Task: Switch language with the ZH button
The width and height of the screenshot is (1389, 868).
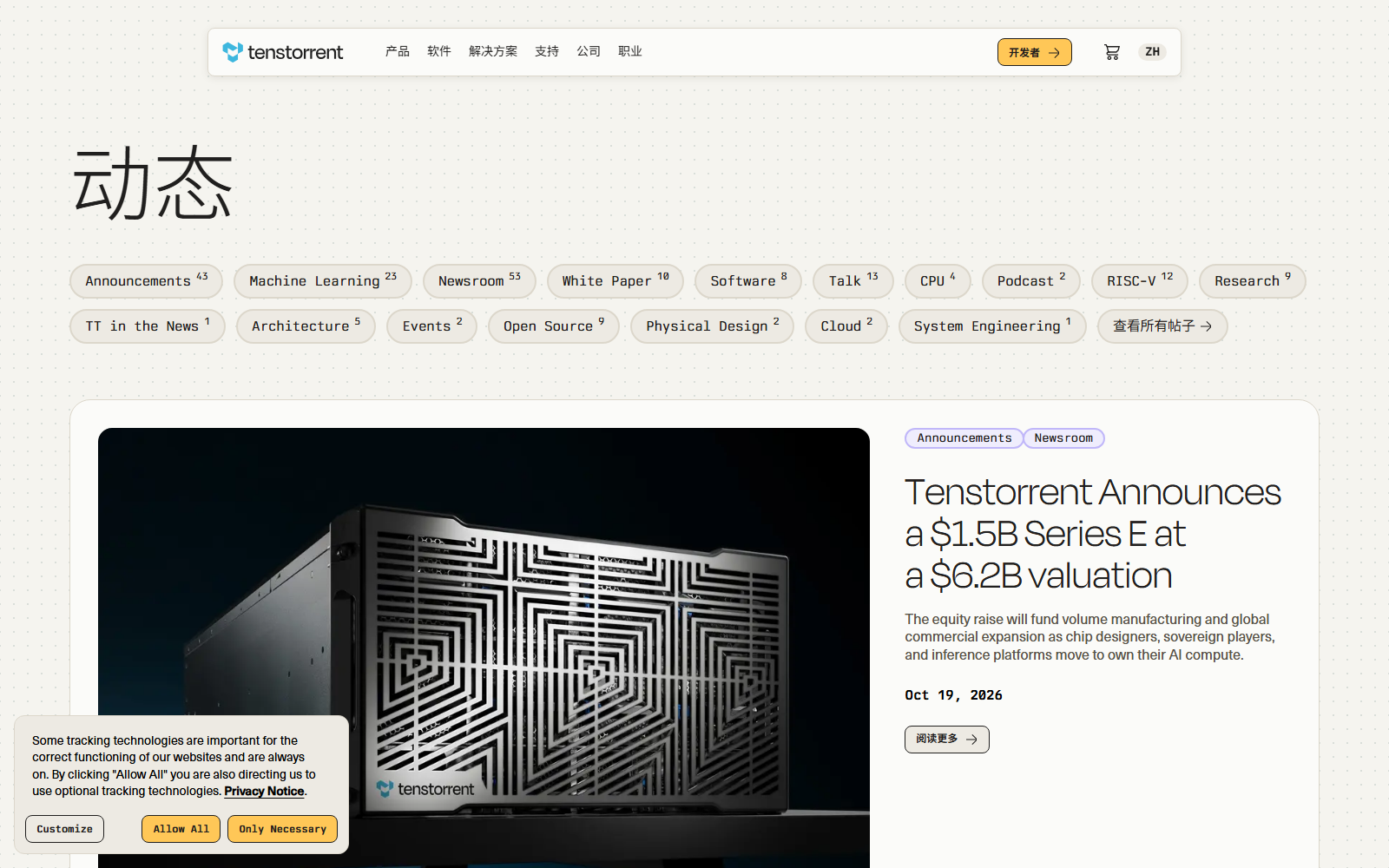Action: 1152,52
